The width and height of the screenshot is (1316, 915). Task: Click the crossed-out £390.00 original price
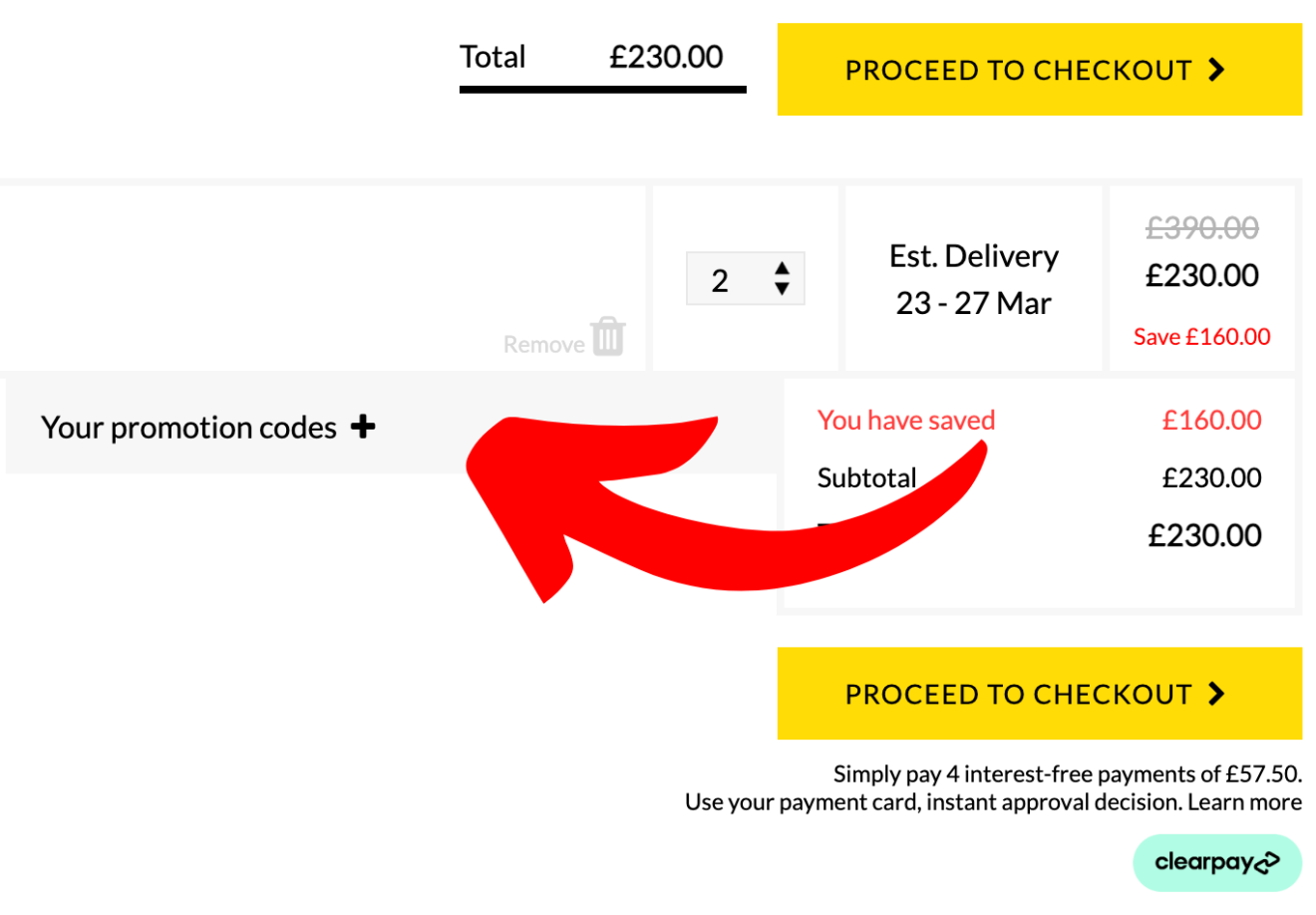(x=1201, y=227)
